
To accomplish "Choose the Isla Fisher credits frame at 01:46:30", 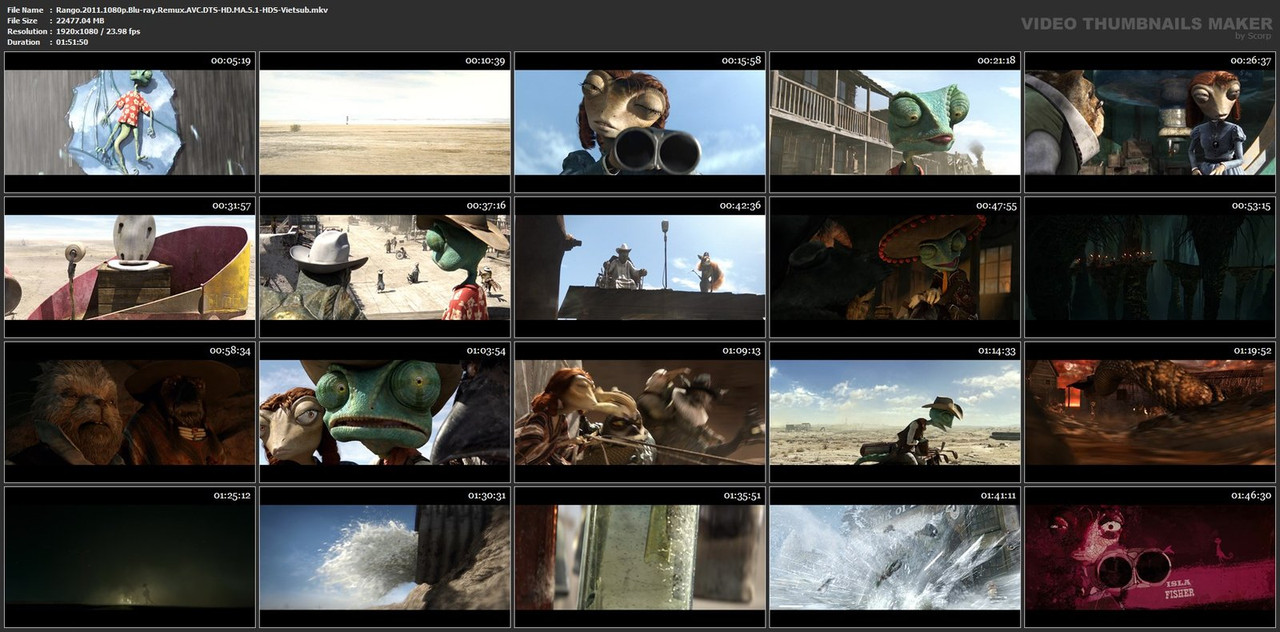I will pos(1150,557).
